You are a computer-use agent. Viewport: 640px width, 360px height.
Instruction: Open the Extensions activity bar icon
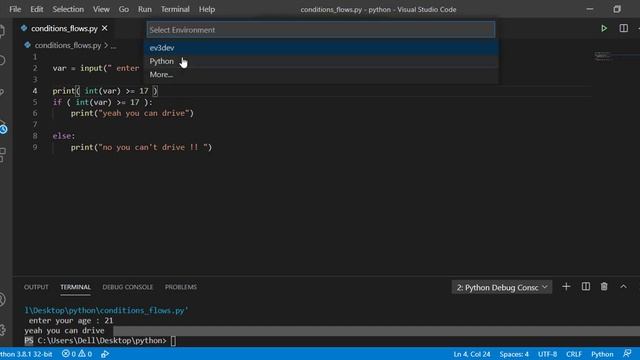tap(2, 155)
